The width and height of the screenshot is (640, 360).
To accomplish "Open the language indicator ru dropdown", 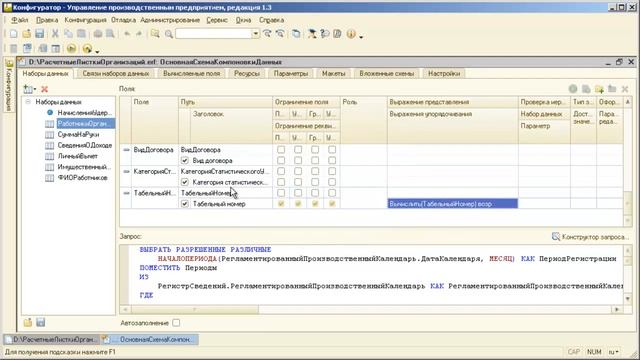I will [x=613, y=352].
